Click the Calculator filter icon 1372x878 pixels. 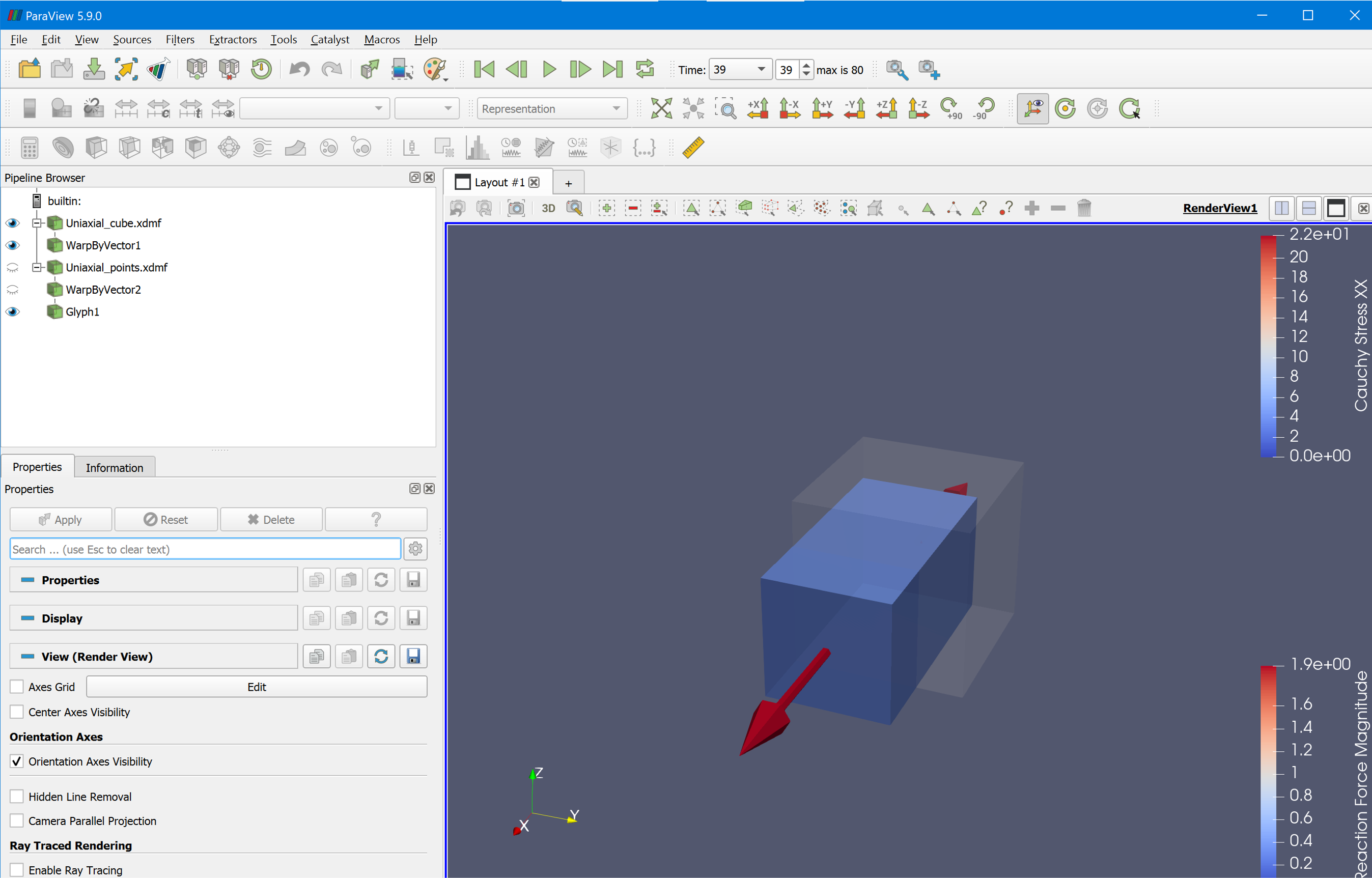pyautogui.click(x=30, y=148)
